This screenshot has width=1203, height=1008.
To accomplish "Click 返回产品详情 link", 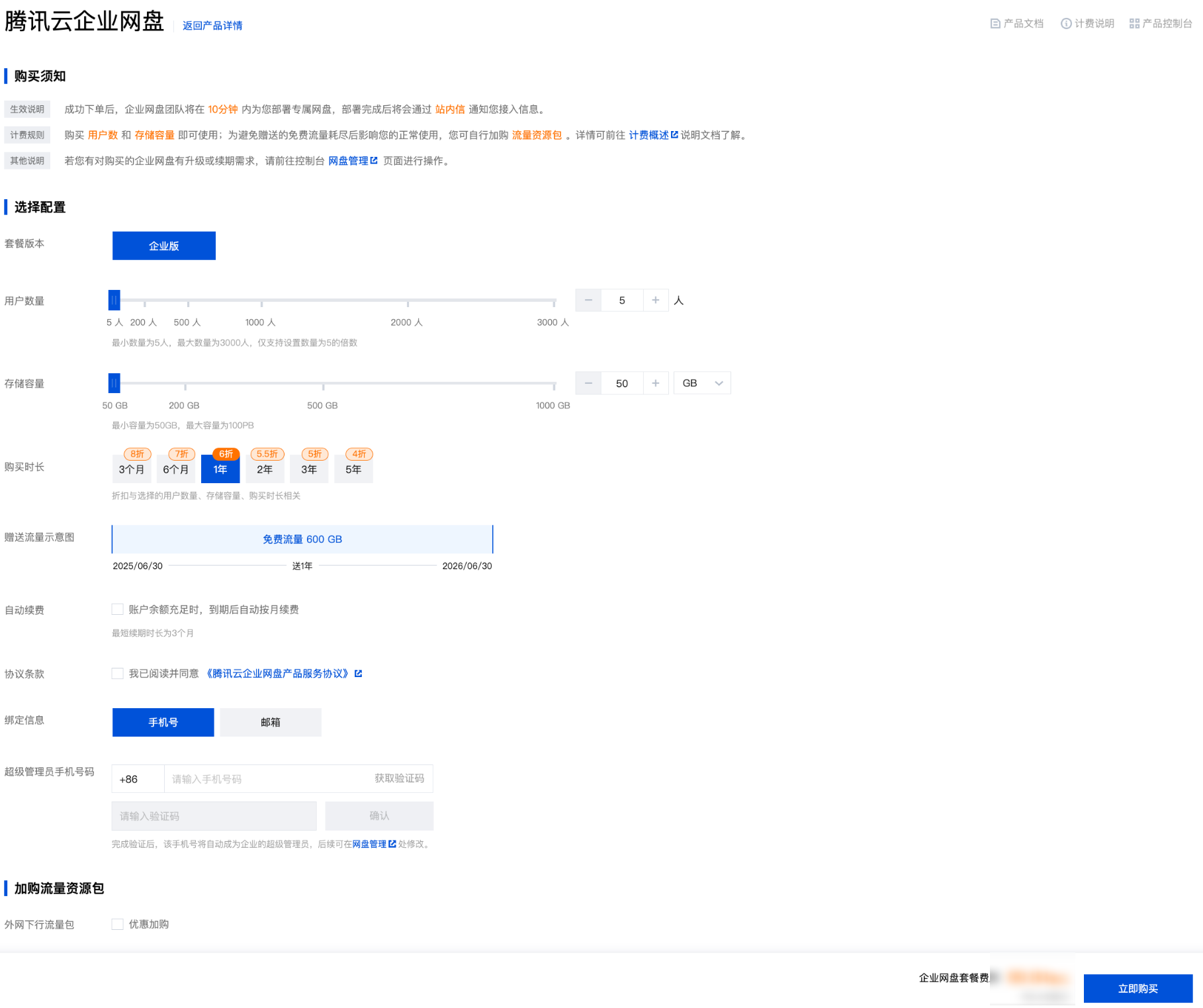I will tap(212, 26).
